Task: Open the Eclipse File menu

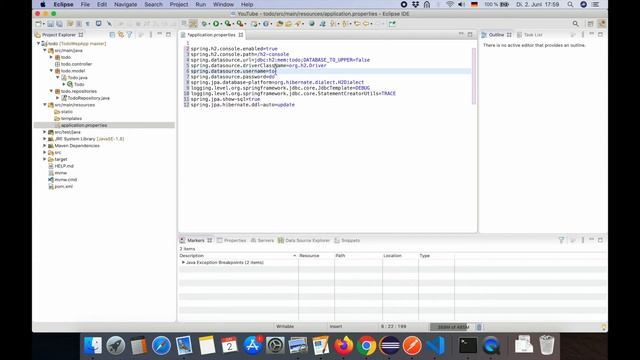Action: (x=85, y=4)
